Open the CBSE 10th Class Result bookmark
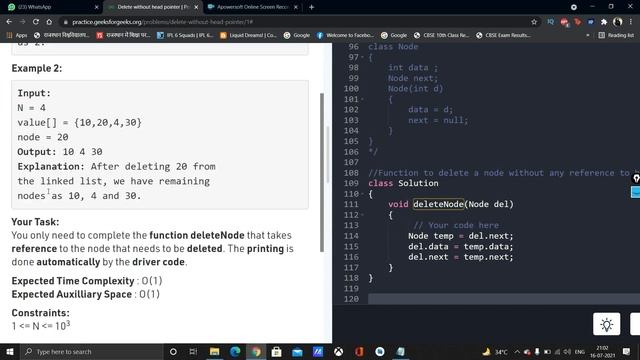 click(441, 35)
